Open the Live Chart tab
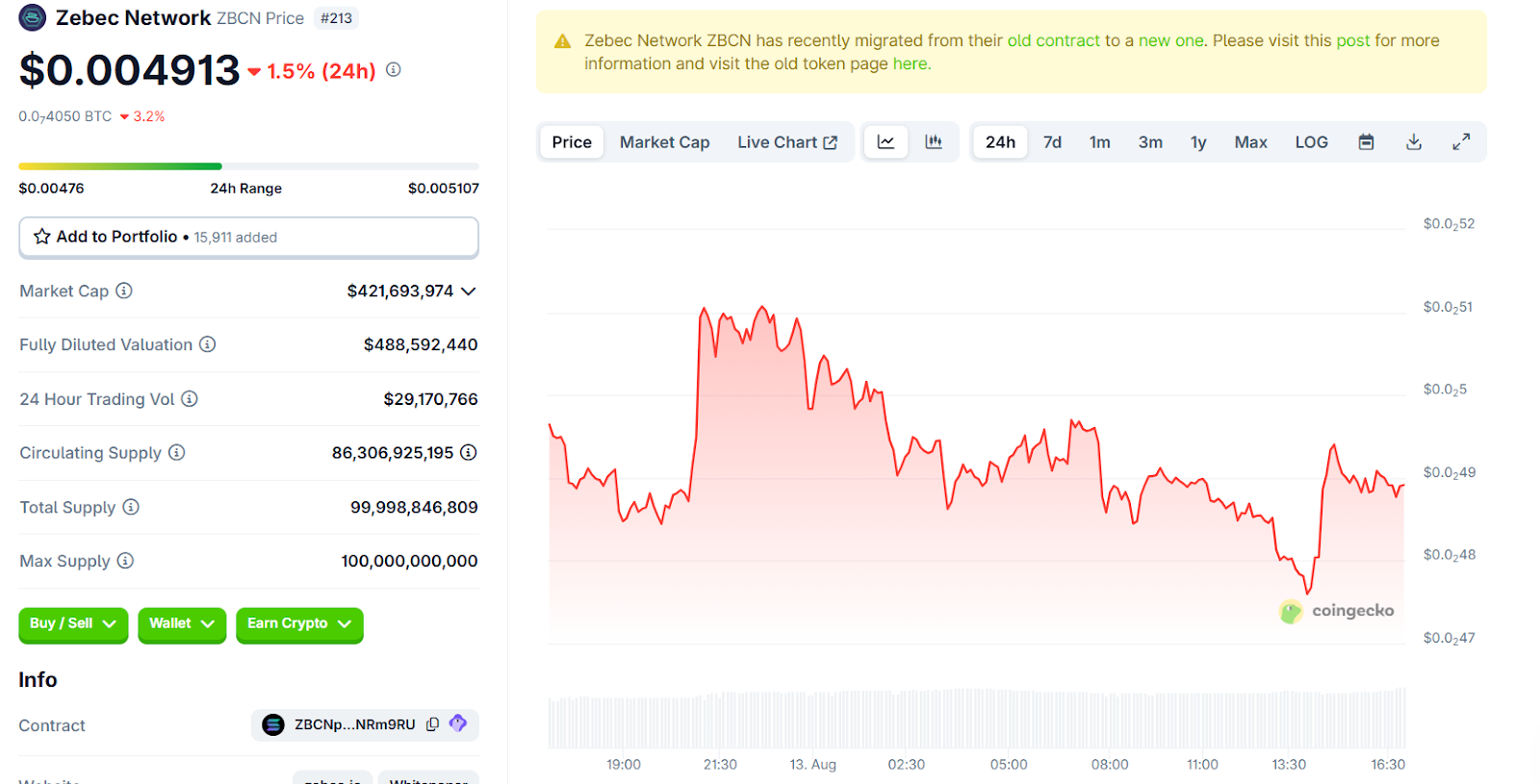This screenshot has width=1540, height=784. click(x=786, y=142)
